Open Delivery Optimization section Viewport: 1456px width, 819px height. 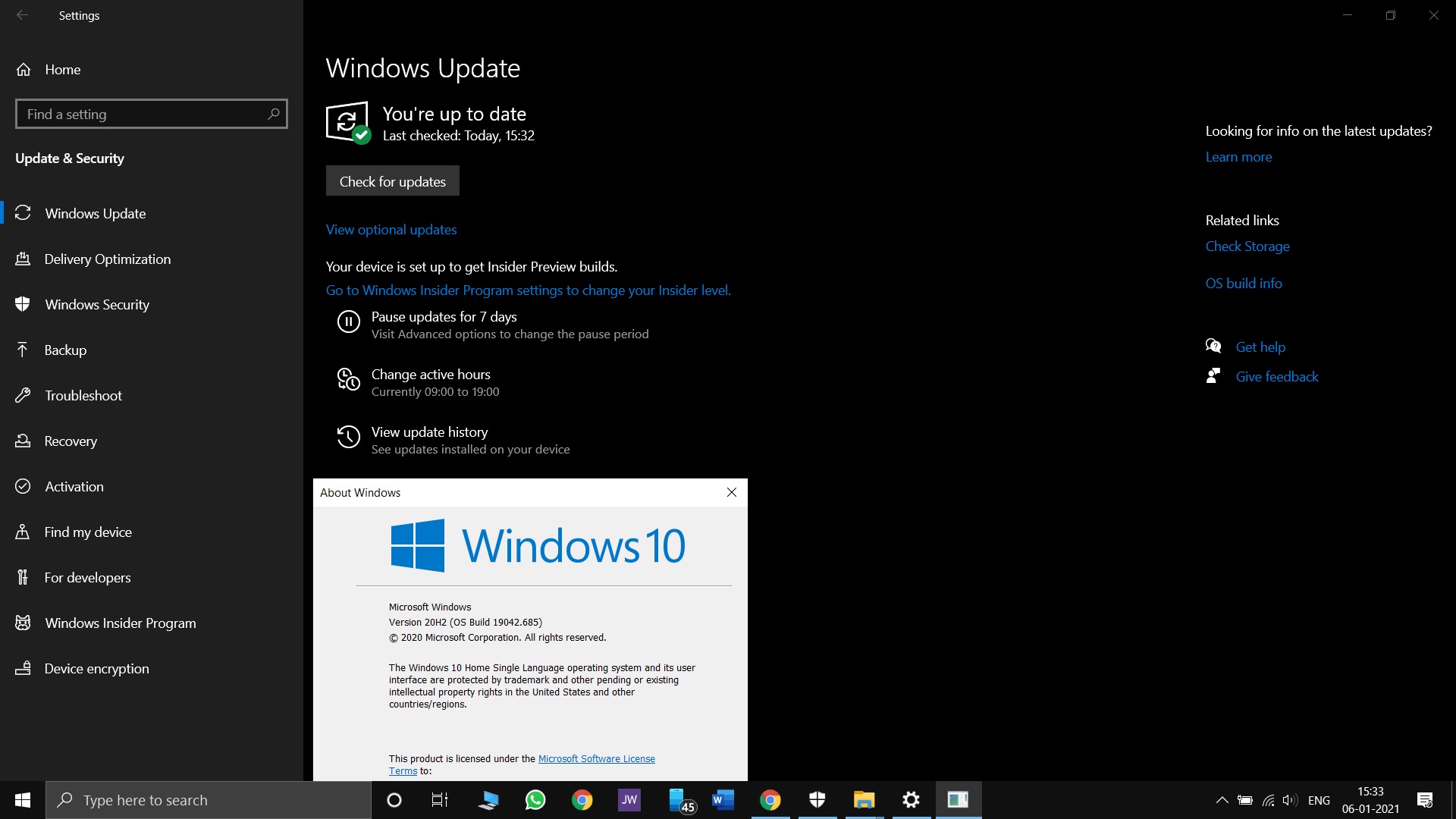coord(107,259)
